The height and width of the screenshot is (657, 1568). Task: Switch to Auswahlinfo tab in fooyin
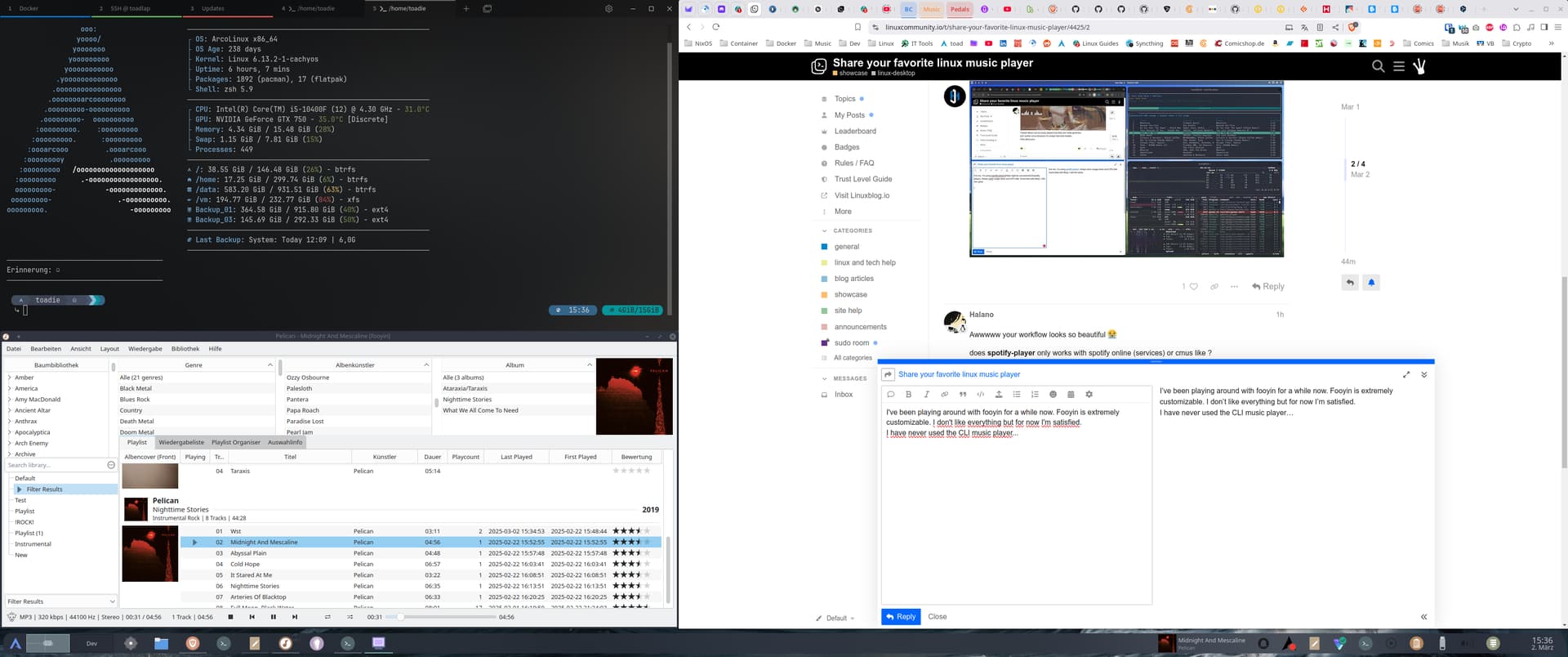click(285, 442)
